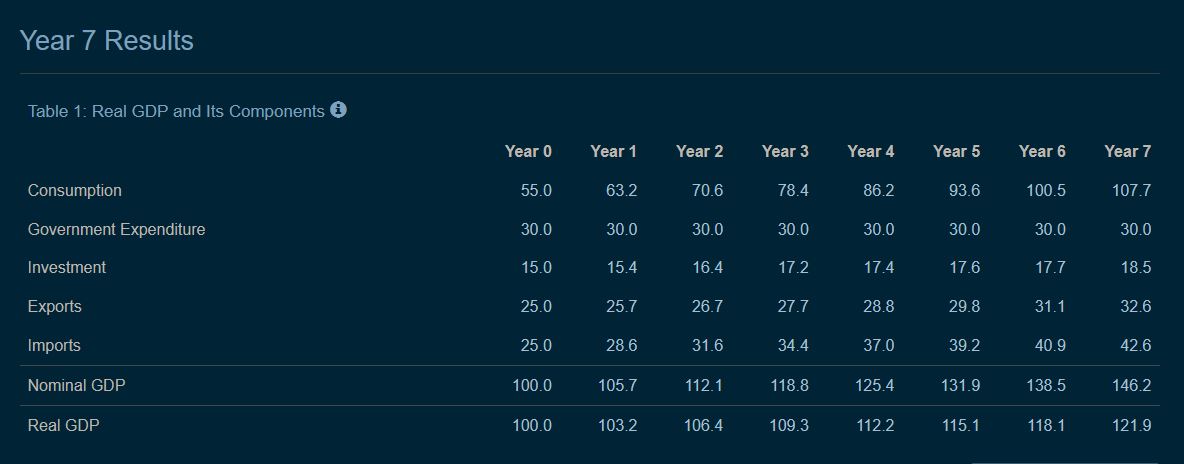Select the 'Real GDP' row label
The width and height of the screenshot is (1184, 464).
point(63,425)
